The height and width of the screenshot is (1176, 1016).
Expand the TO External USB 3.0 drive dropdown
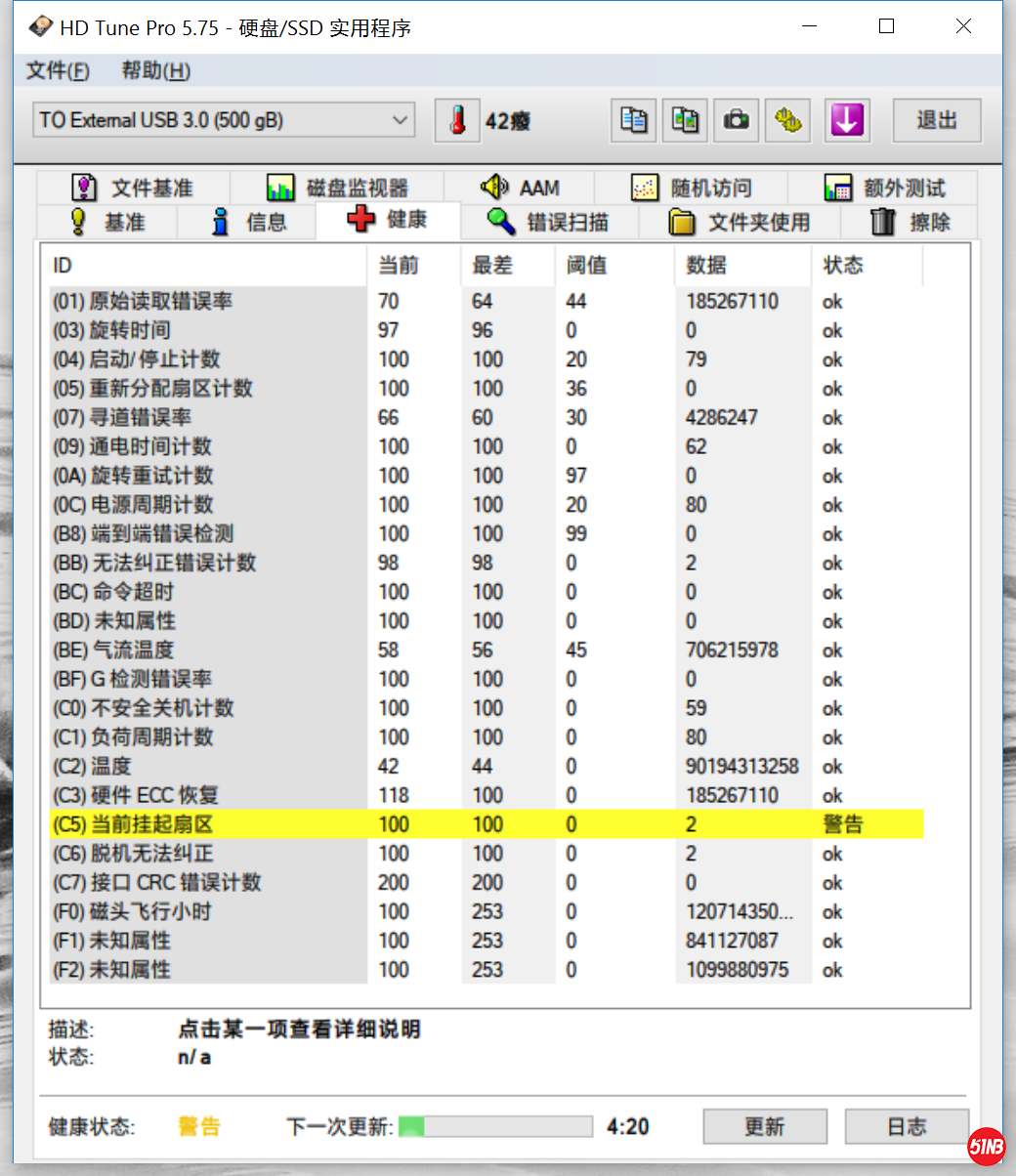224,121
